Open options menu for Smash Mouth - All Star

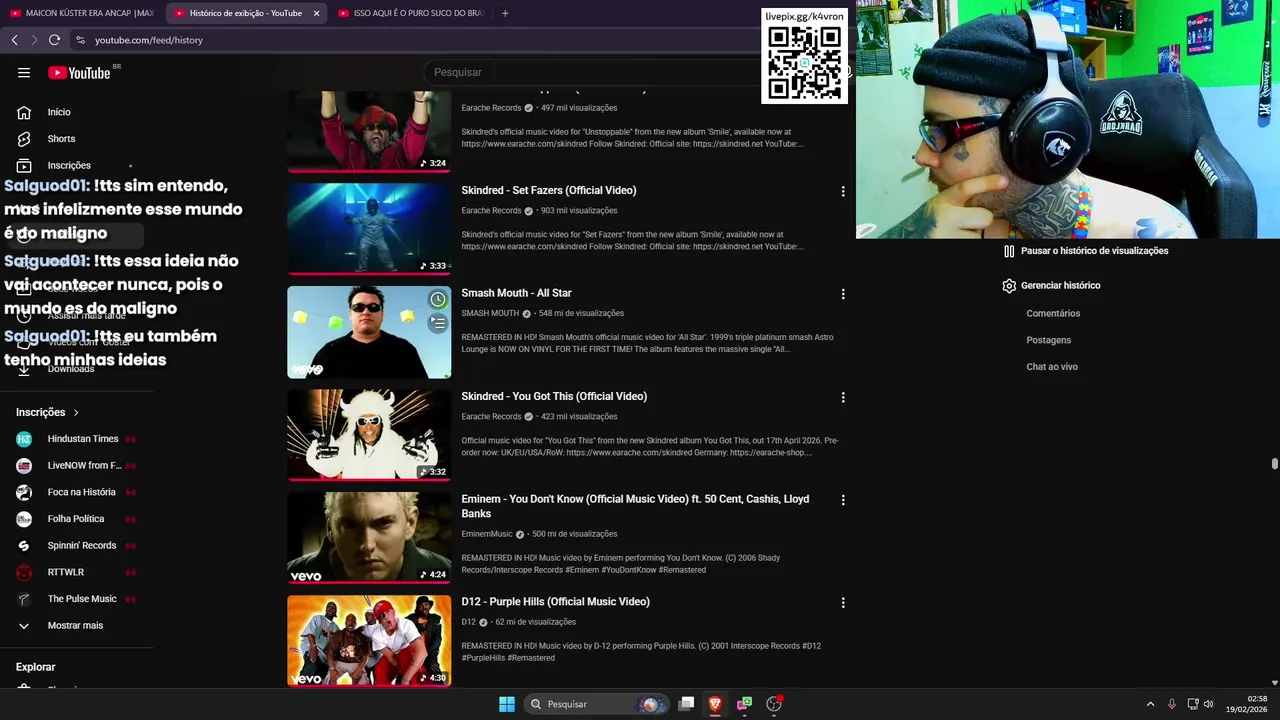coord(843,294)
